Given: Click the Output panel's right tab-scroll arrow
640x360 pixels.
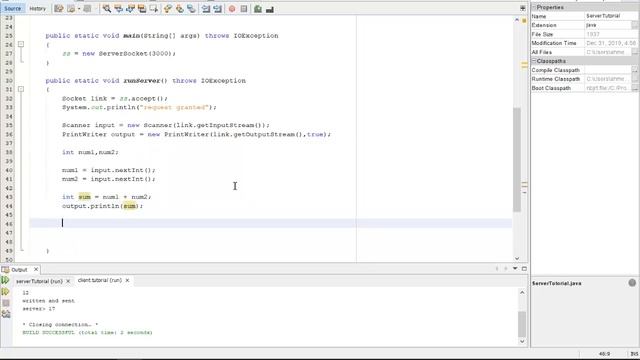Looking at the screenshot, I should click(506, 269).
